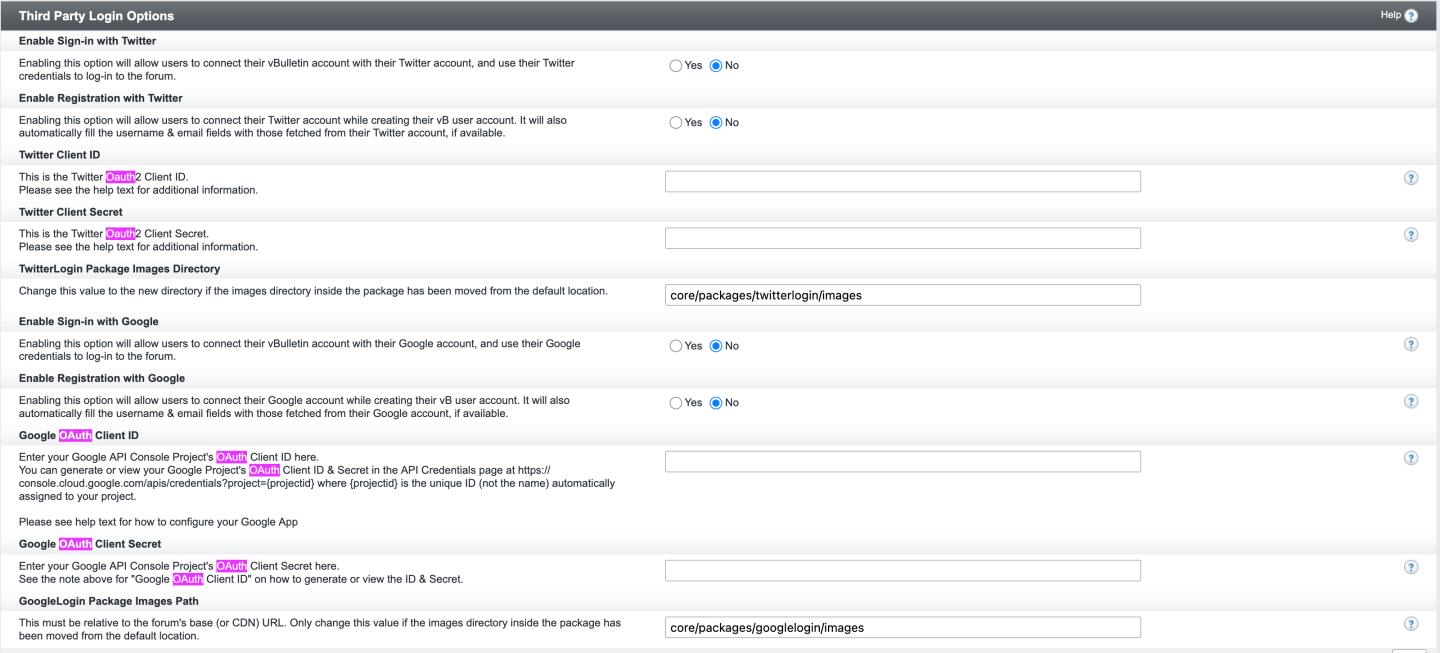Select No for Enable Registration with Twitter
Image resolution: width=1440 pixels, height=653 pixels.
click(x=716, y=123)
